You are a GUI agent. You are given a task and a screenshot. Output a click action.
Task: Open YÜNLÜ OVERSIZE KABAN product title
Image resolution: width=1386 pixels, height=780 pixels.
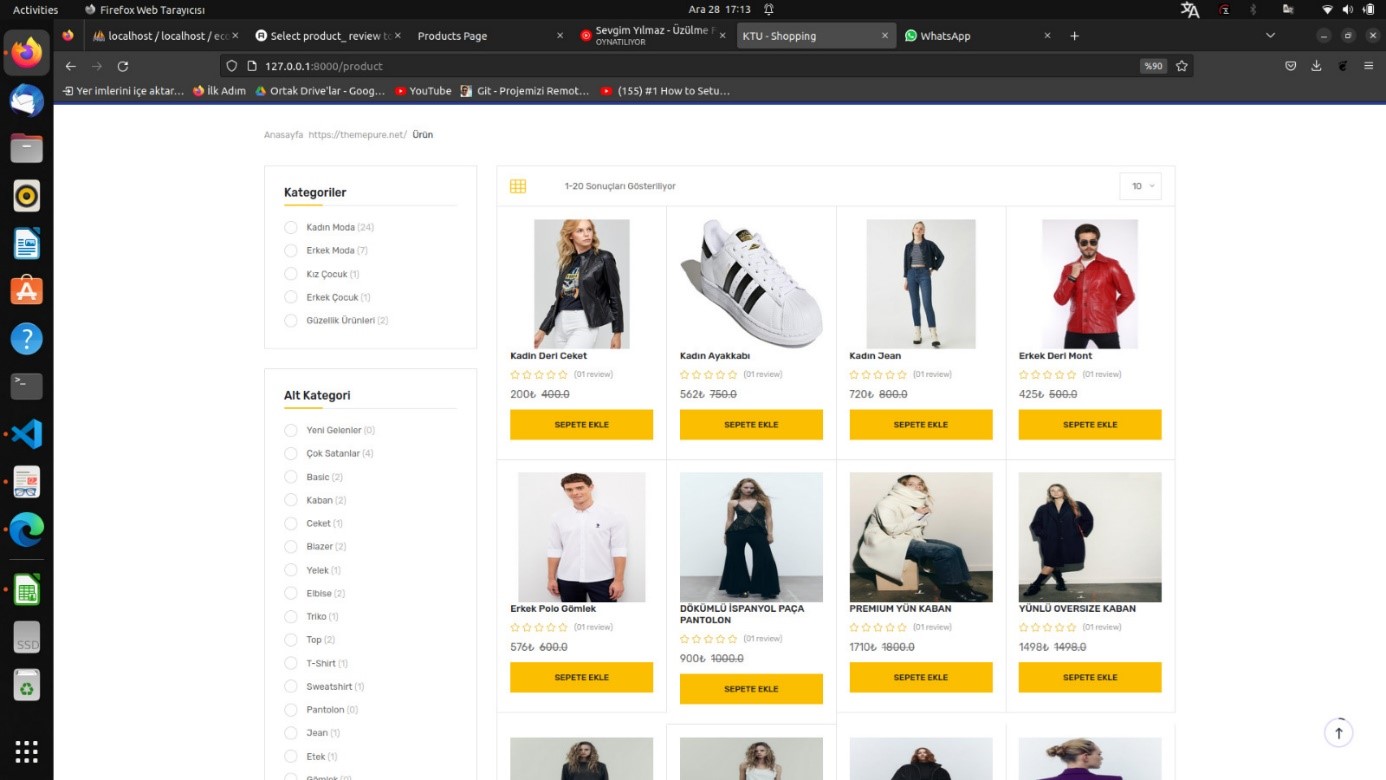pos(1077,609)
